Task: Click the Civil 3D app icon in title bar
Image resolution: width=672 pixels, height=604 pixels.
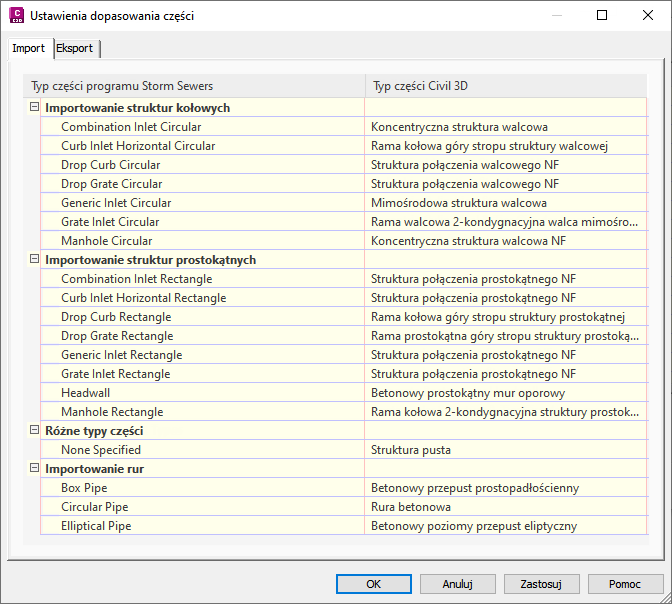Action: point(15,16)
